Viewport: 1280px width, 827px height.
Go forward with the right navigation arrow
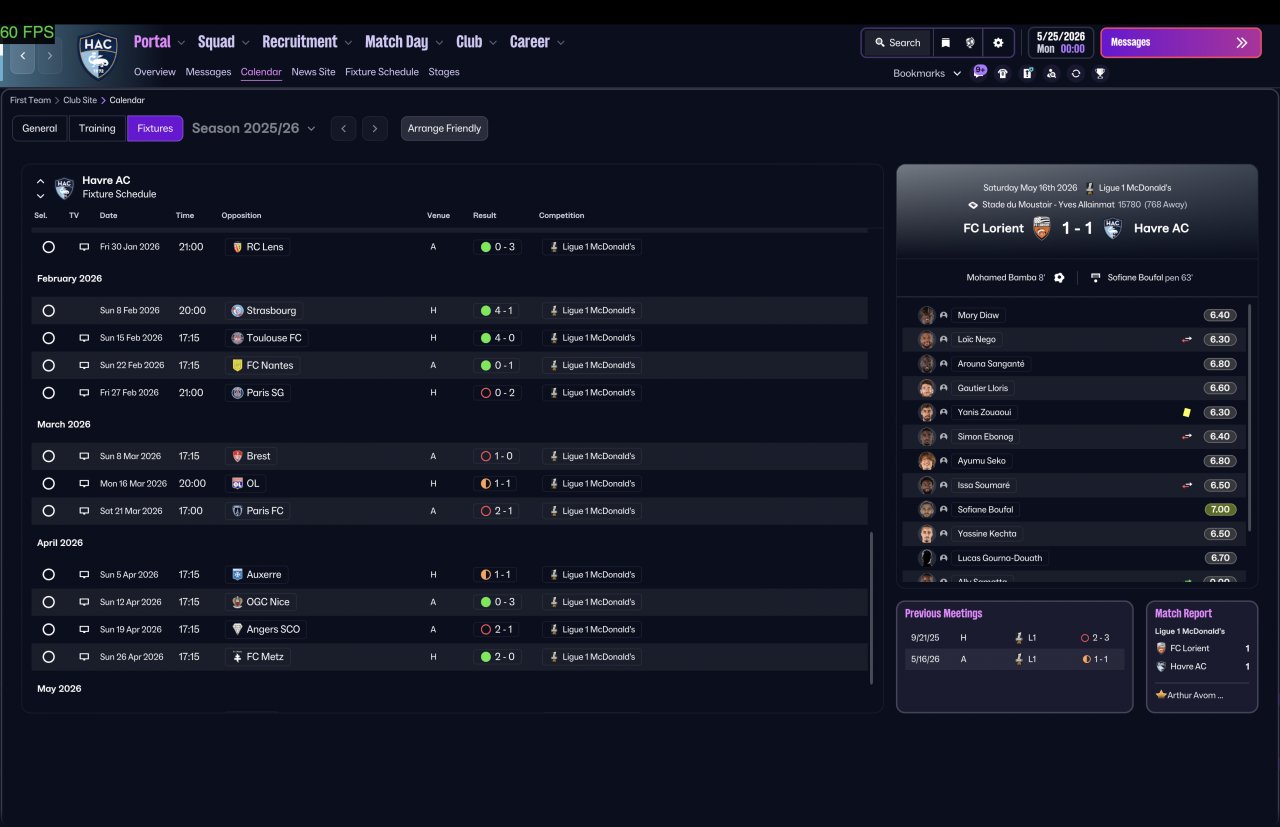[49, 56]
